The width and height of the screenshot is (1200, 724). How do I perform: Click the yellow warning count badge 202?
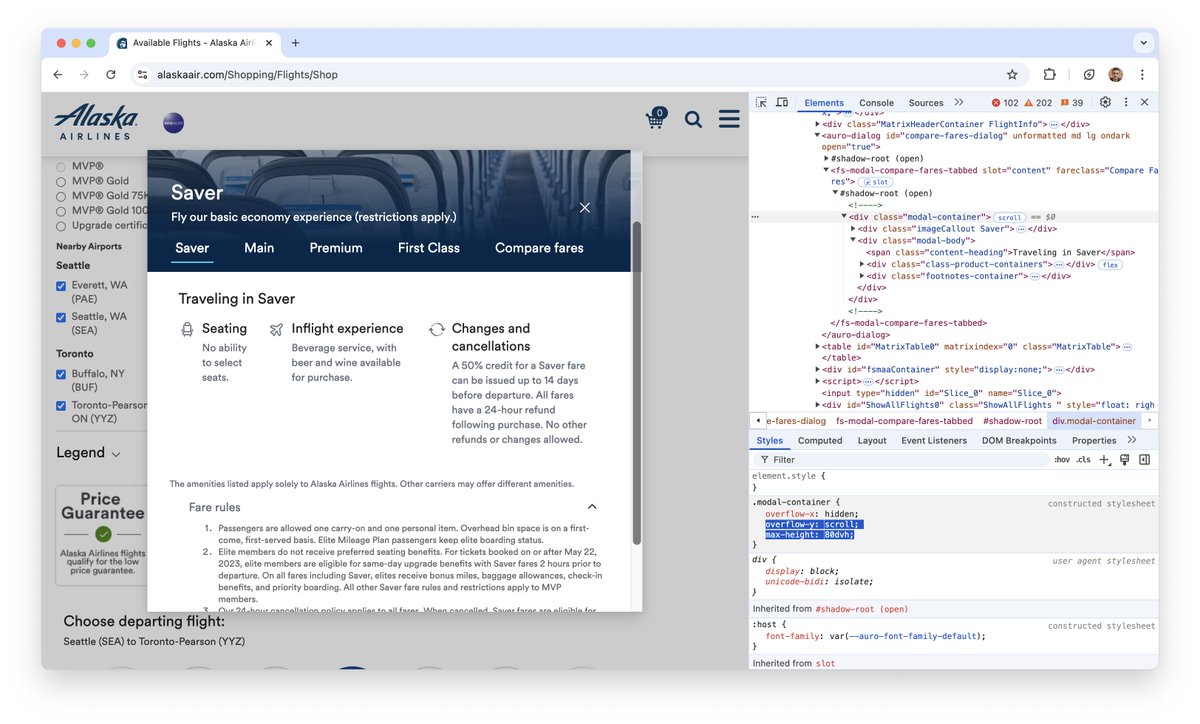[1038, 103]
